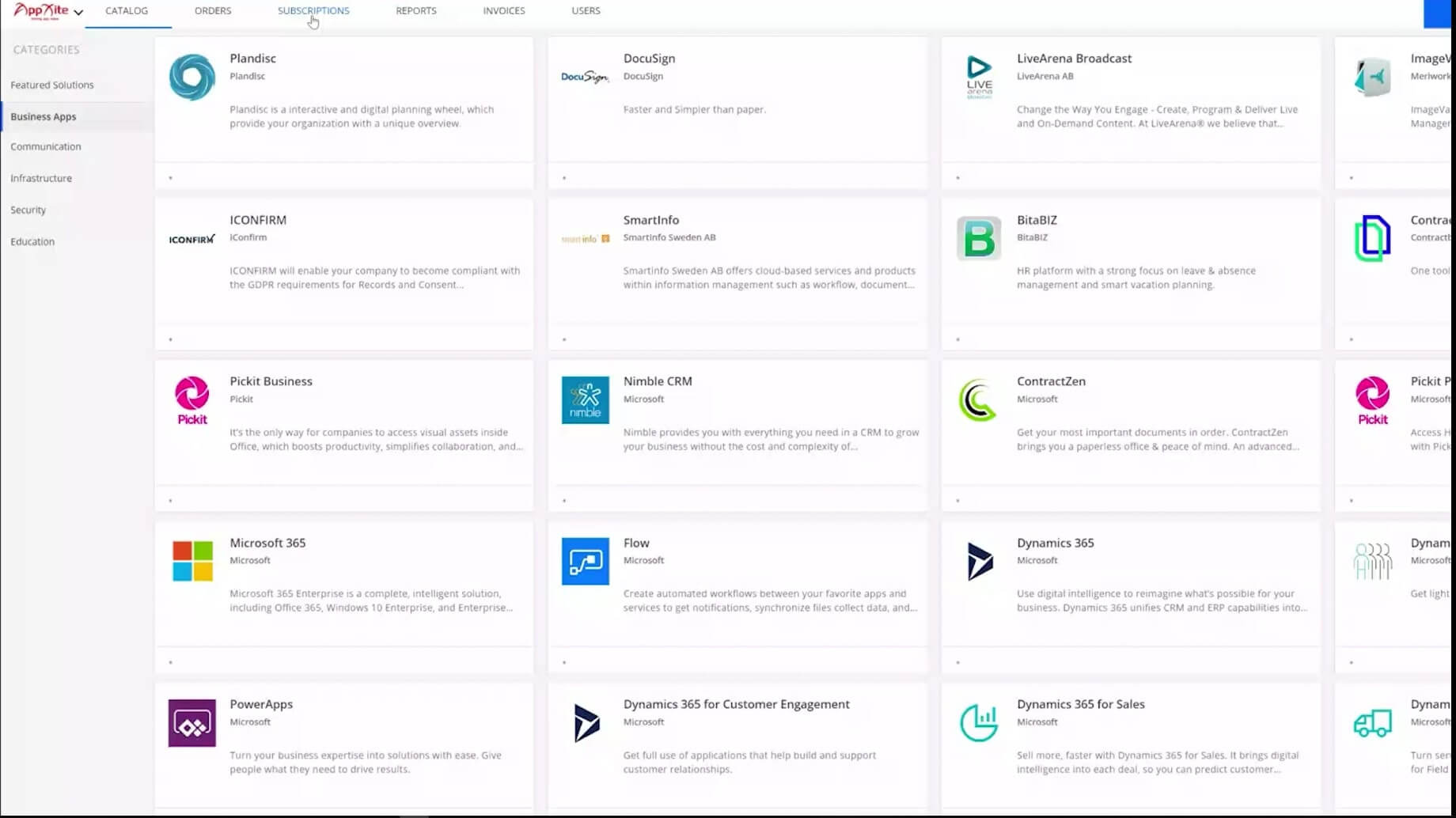Select Featured Solutions category
The image size is (1456, 818).
coord(52,85)
